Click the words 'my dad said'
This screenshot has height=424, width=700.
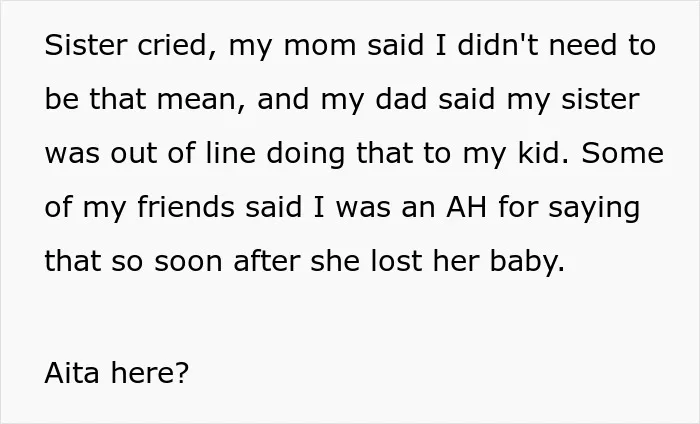tap(408, 100)
